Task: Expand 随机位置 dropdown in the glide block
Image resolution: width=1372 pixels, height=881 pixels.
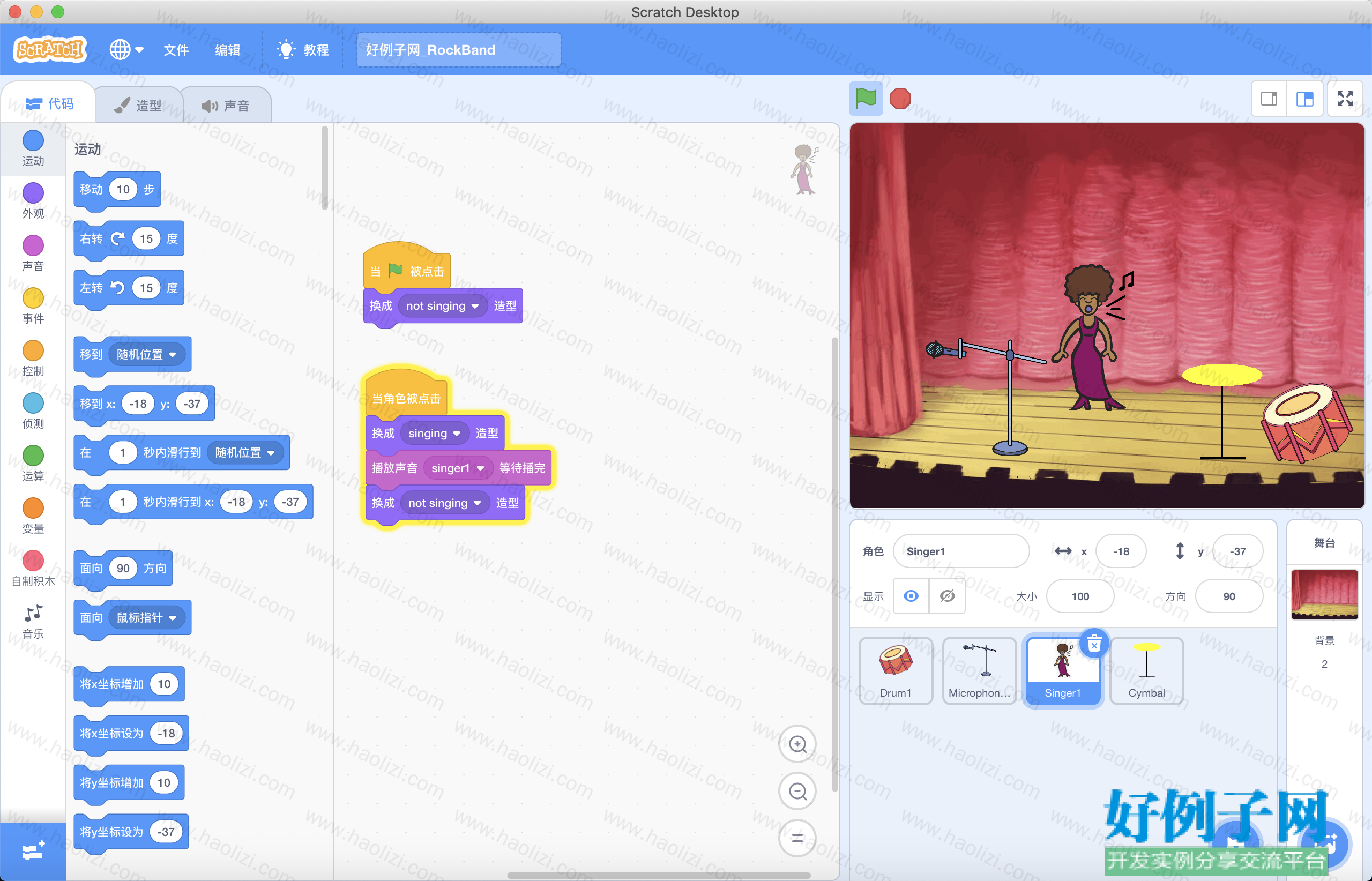Action: (245, 452)
